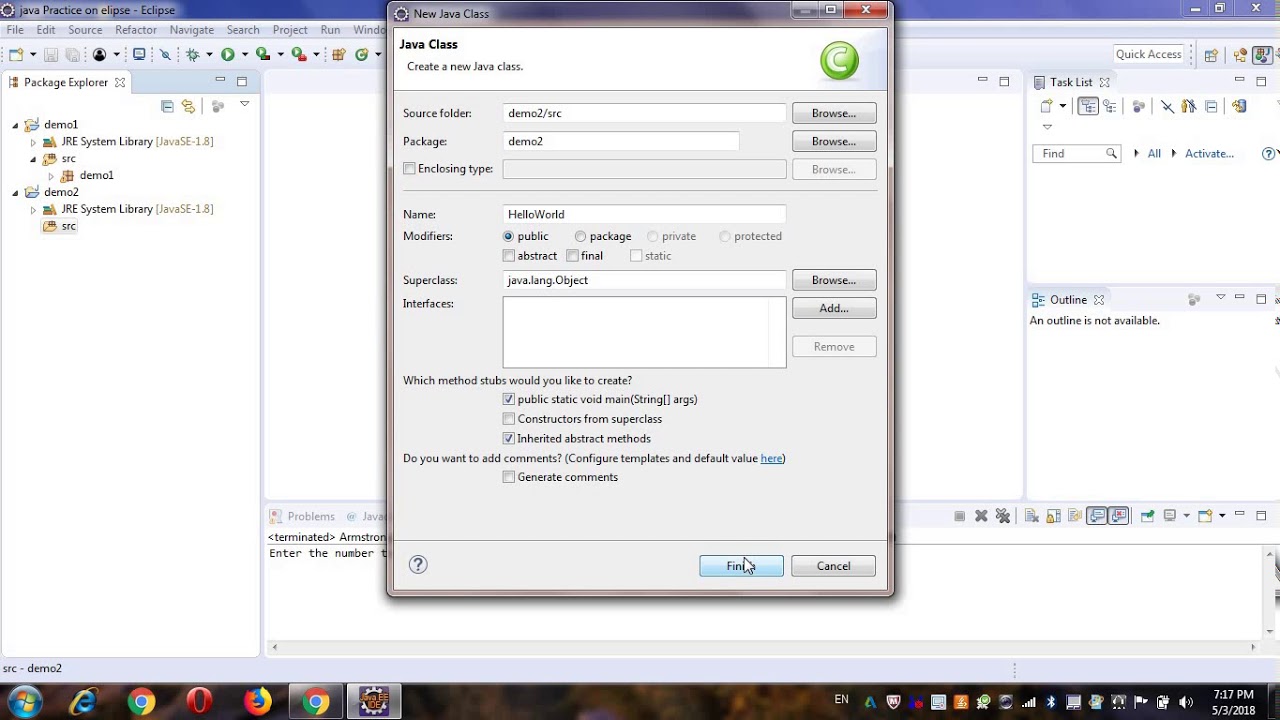The width and height of the screenshot is (1280, 720).
Task: Click the Skip All Breakpoints icon
Action: click(165, 54)
